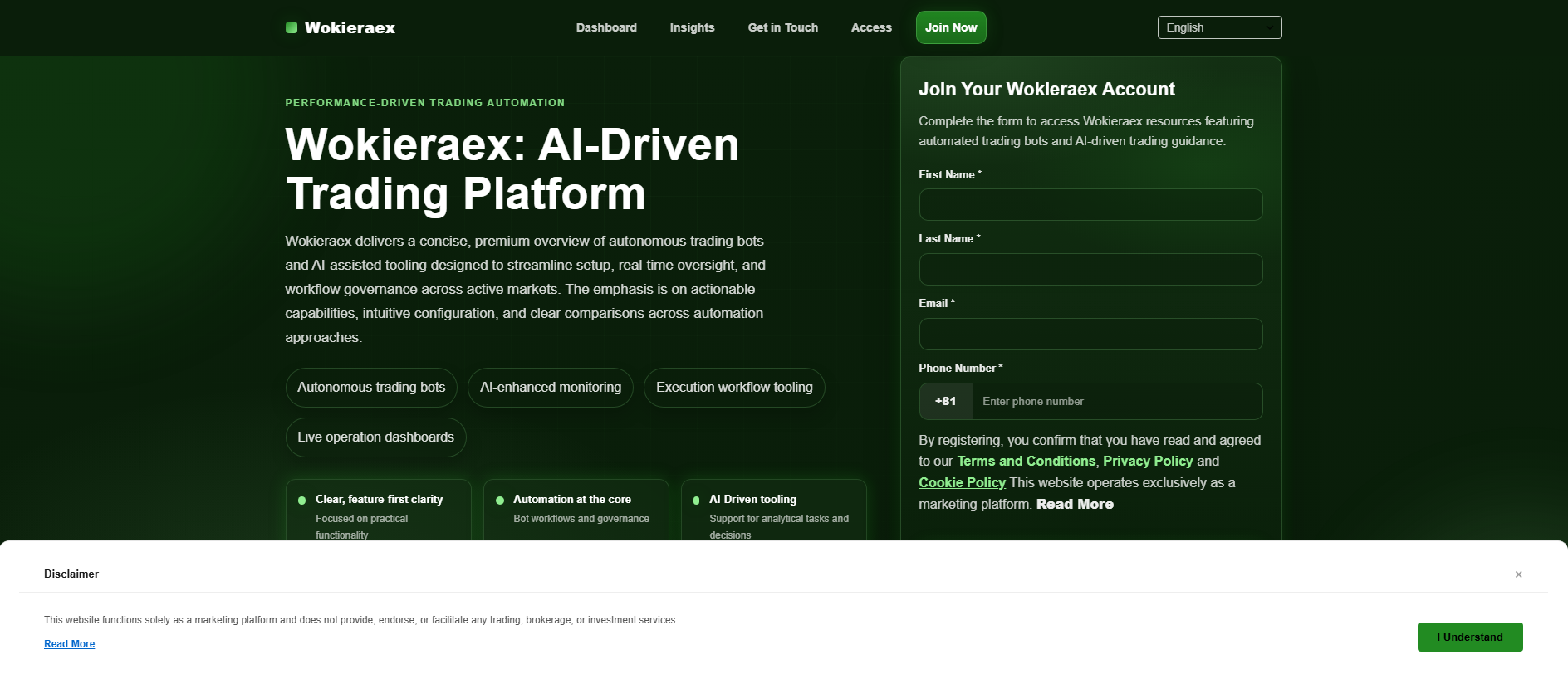The width and height of the screenshot is (1568, 679).
Task: Click the 'Clear, feature-first clarity' card
Action: click(x=379, y=510)
